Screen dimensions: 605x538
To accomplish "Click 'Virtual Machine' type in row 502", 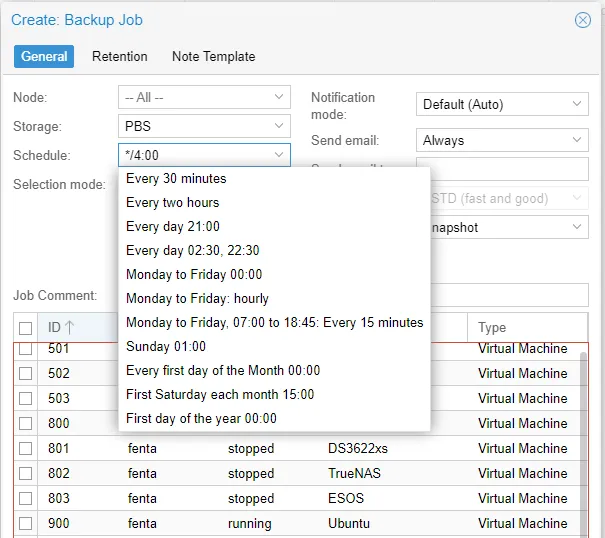I will pos(522,373).
